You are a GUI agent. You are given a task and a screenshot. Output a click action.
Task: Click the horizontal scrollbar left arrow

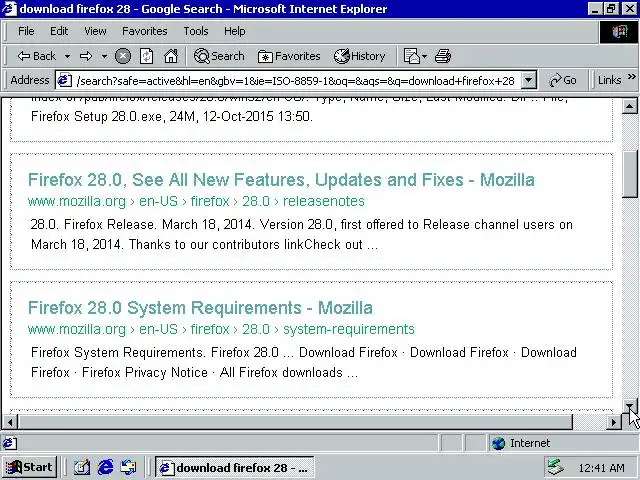click(x=10, y=422)
